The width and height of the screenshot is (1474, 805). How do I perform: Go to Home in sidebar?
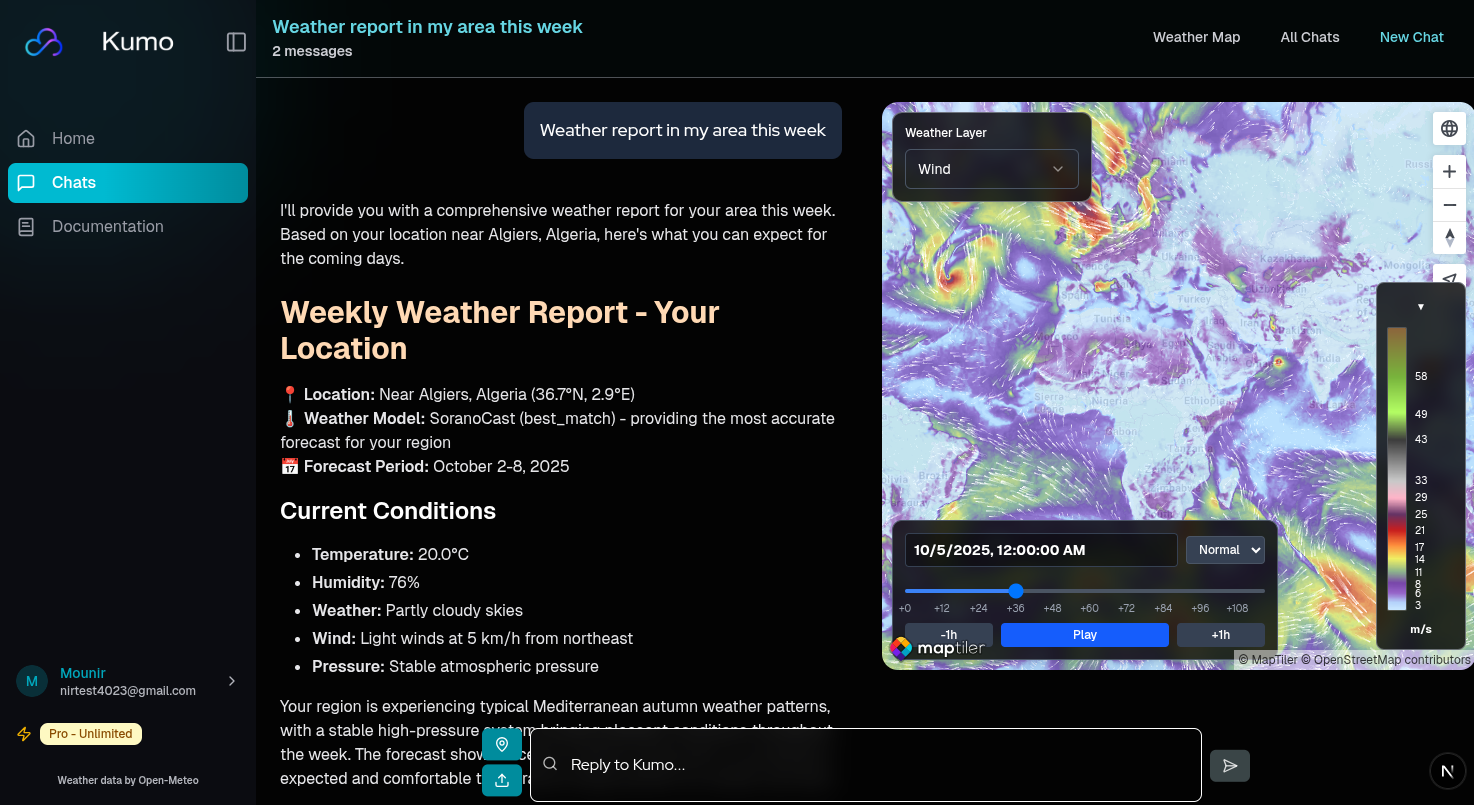(x=73, y=139)
